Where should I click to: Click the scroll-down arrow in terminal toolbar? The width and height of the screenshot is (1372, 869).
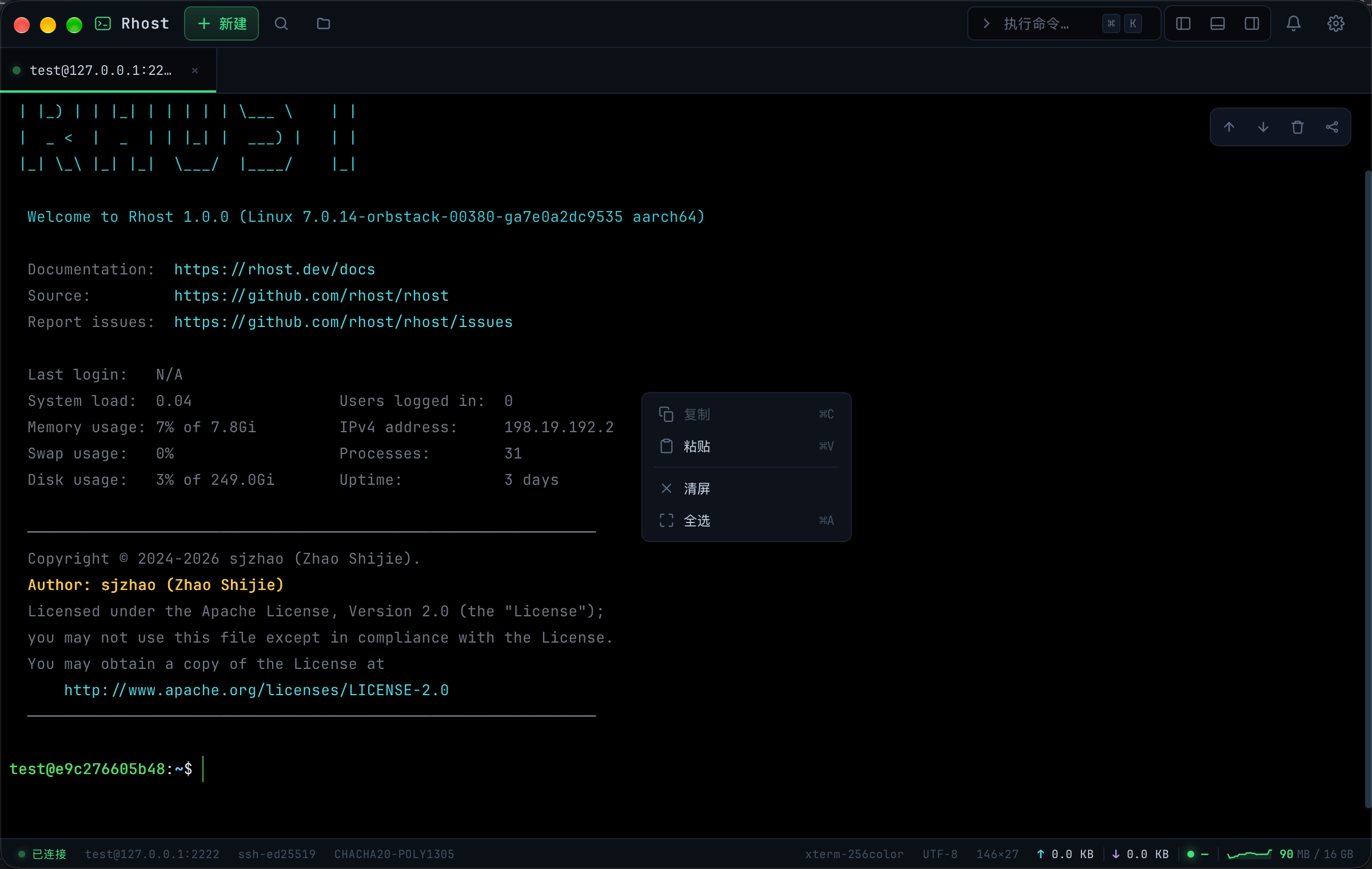pyautogui.click(x=1263, y=127)
